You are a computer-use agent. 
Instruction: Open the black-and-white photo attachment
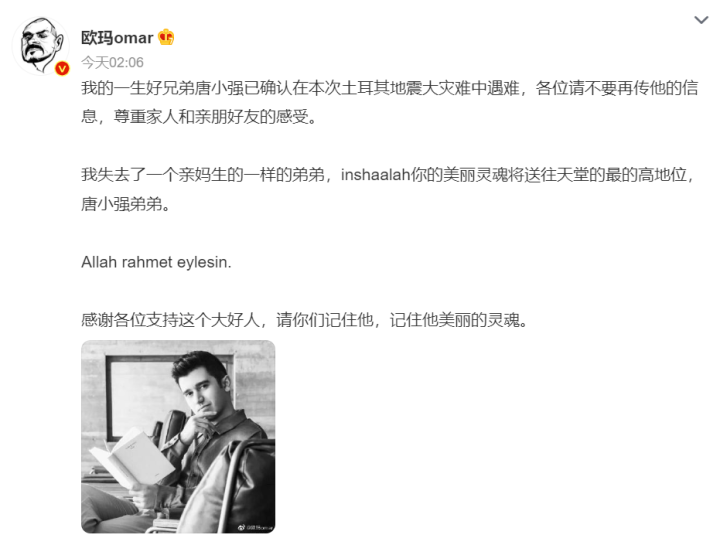pyautogui.click(x=178, y=437)
